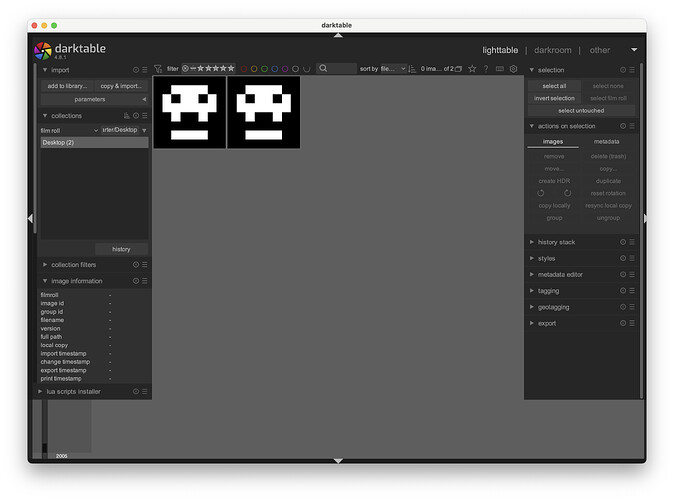Click copy & import button
This screenshot has width=674, height=500.
coord(121,86)
